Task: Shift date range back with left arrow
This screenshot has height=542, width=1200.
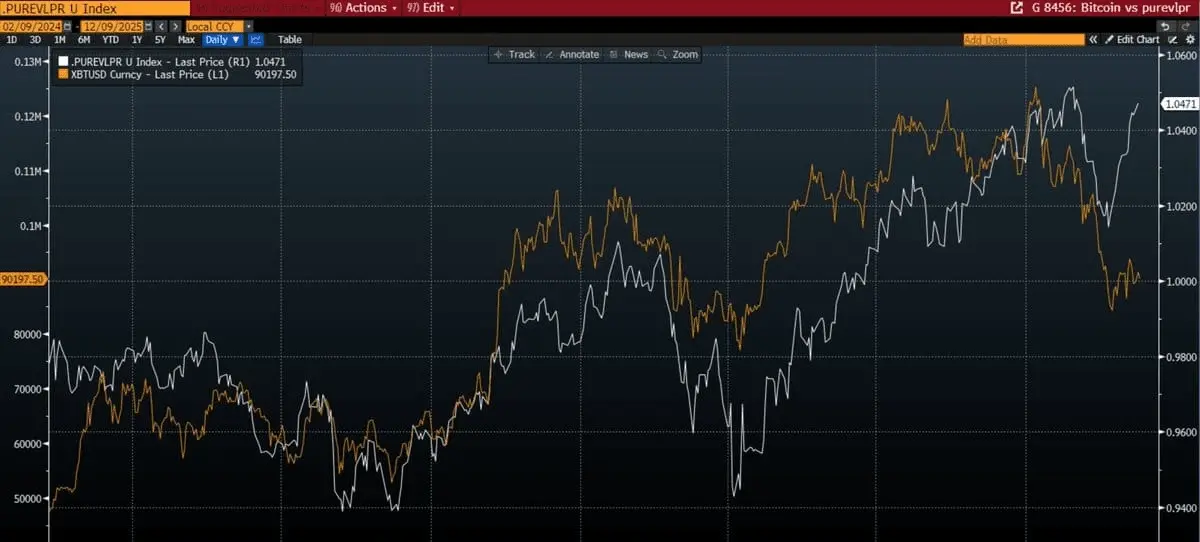Action: [x=162, y=25]
